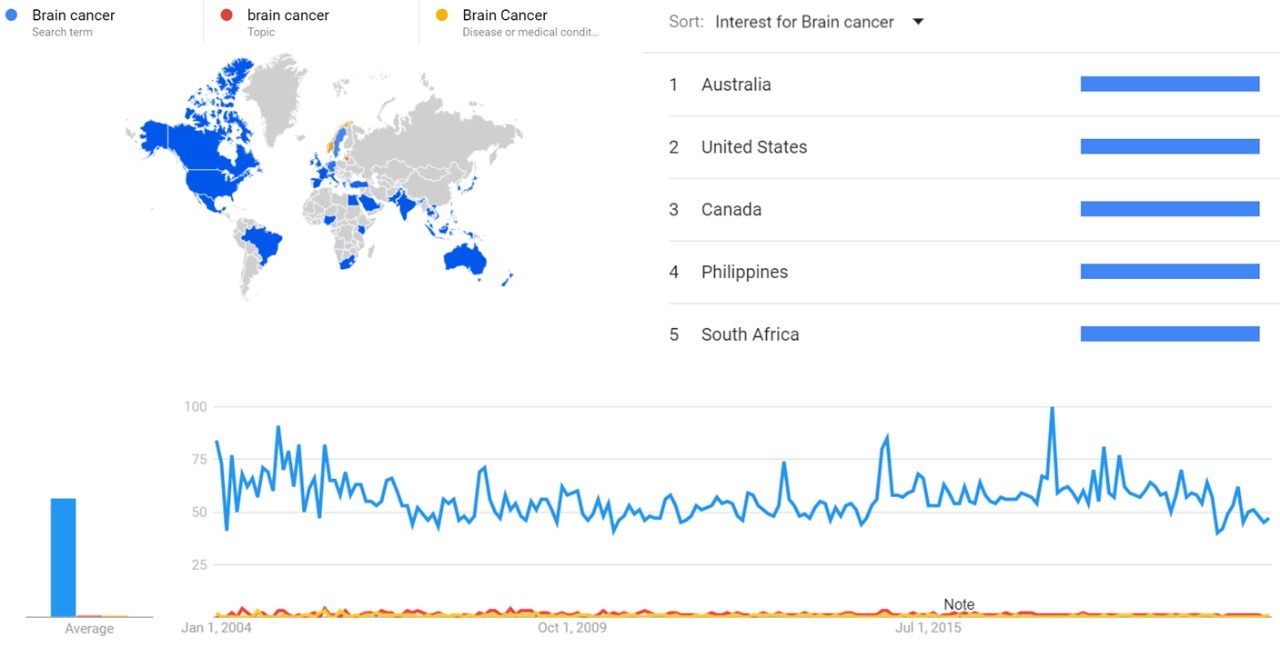Choose South Africa in the region list
This screenshot has height=648, width=1280.
pyautogui.click(x=750, y=335)
